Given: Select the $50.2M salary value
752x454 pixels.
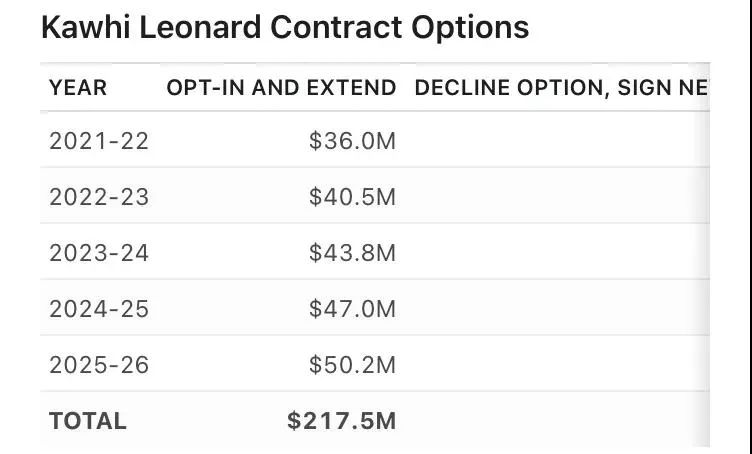Looking at the screenshot, I should click(352, 365).
